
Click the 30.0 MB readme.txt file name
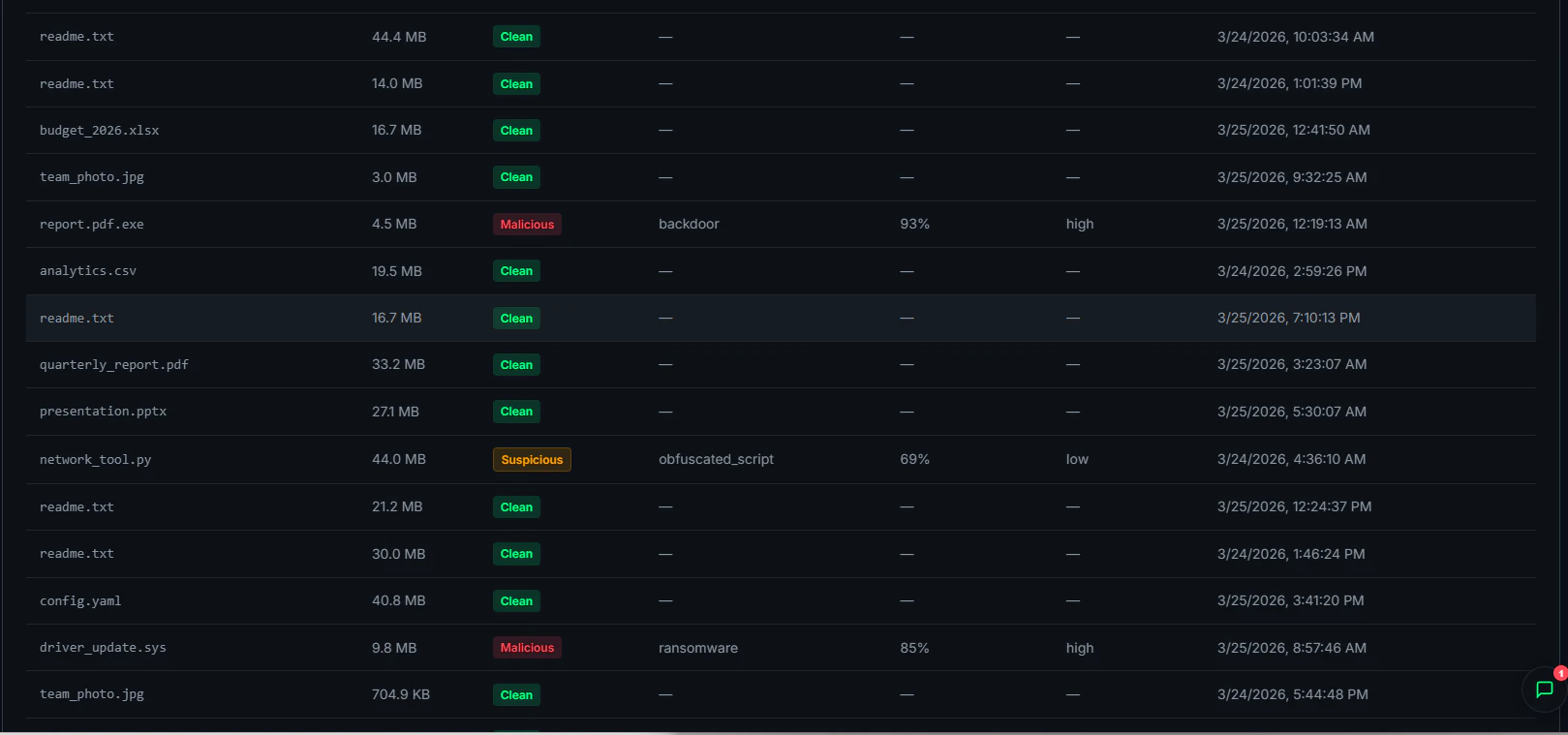coord(77,554)
